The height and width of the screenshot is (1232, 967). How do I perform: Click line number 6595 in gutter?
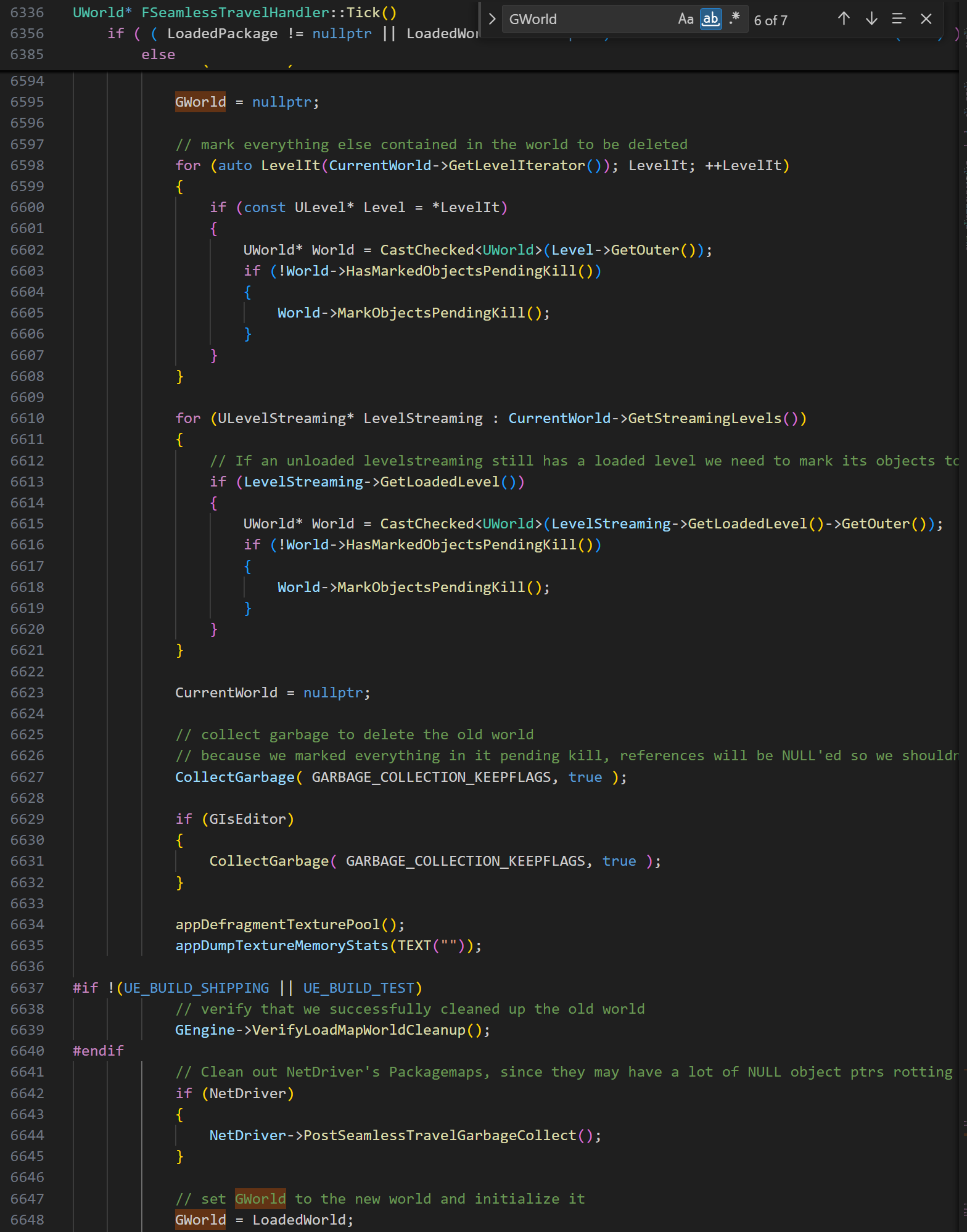pyautogui.click(x=27, y=102)
